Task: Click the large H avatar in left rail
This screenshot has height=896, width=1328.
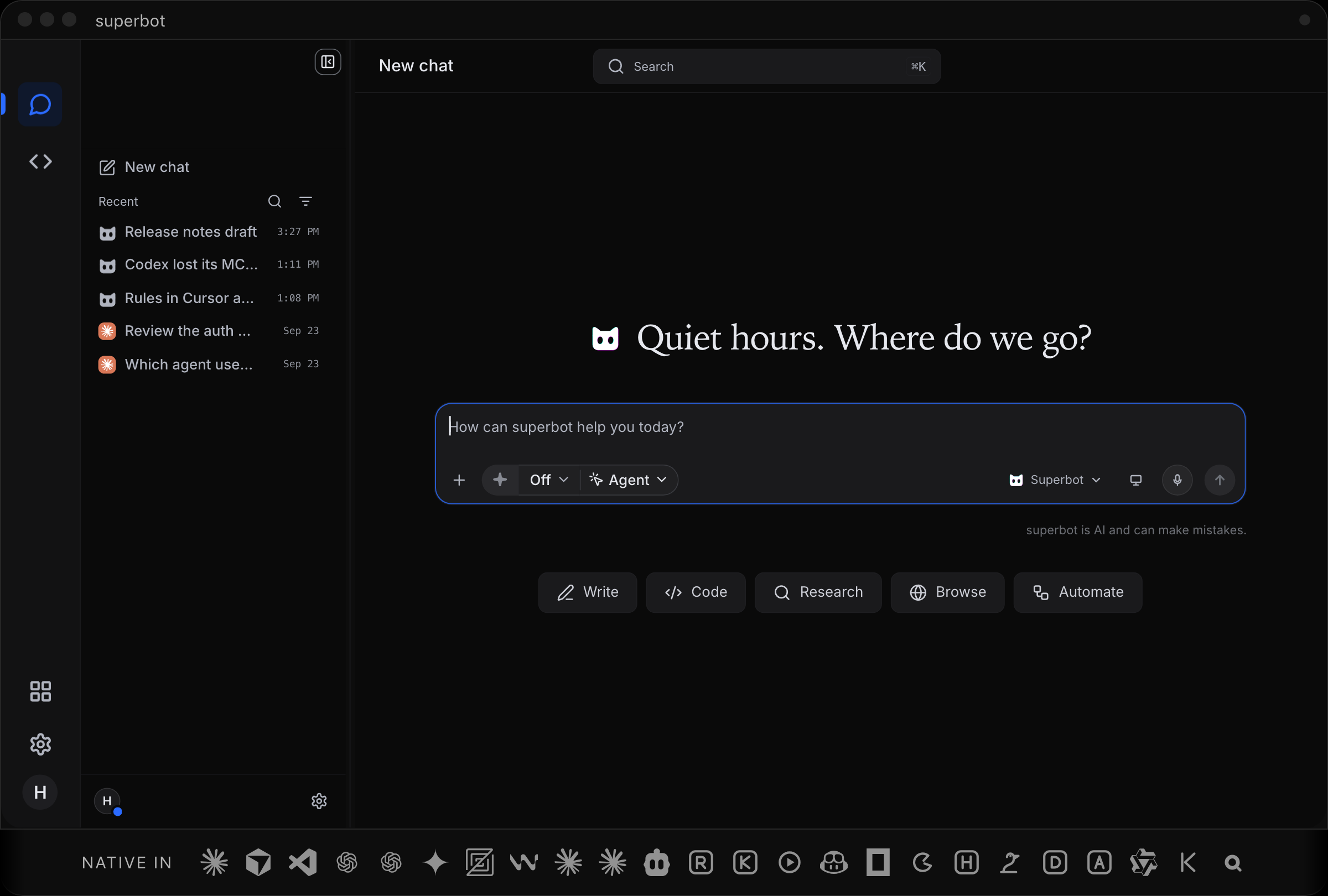Action: [40, 792]
